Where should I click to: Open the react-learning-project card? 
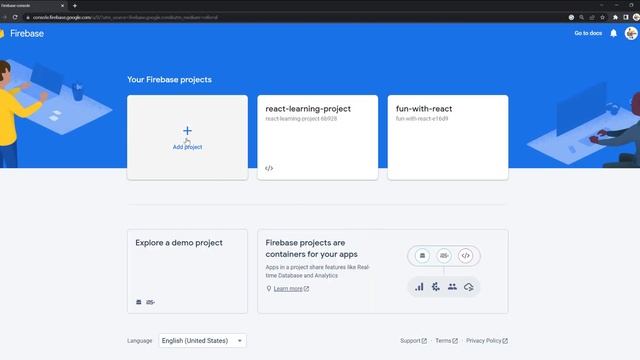click(318, 137)
